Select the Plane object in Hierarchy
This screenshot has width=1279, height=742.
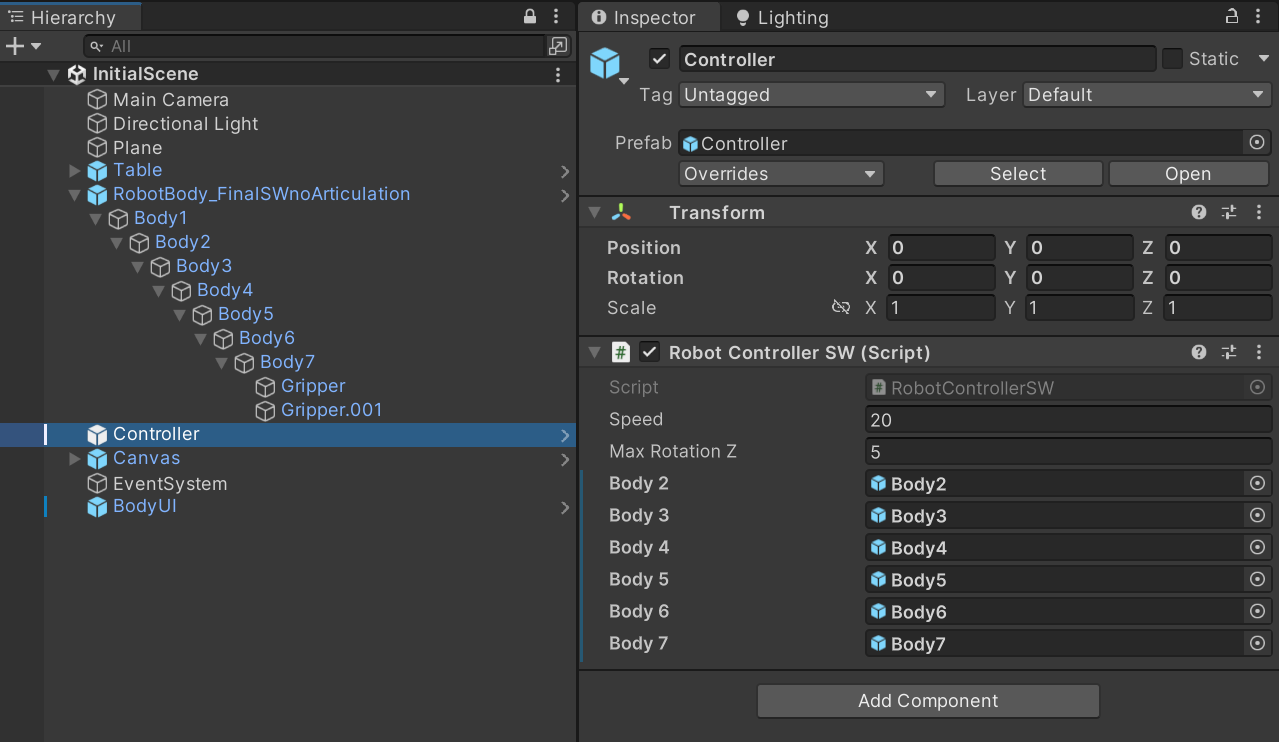pyautogui.click(x=137, y=147)
